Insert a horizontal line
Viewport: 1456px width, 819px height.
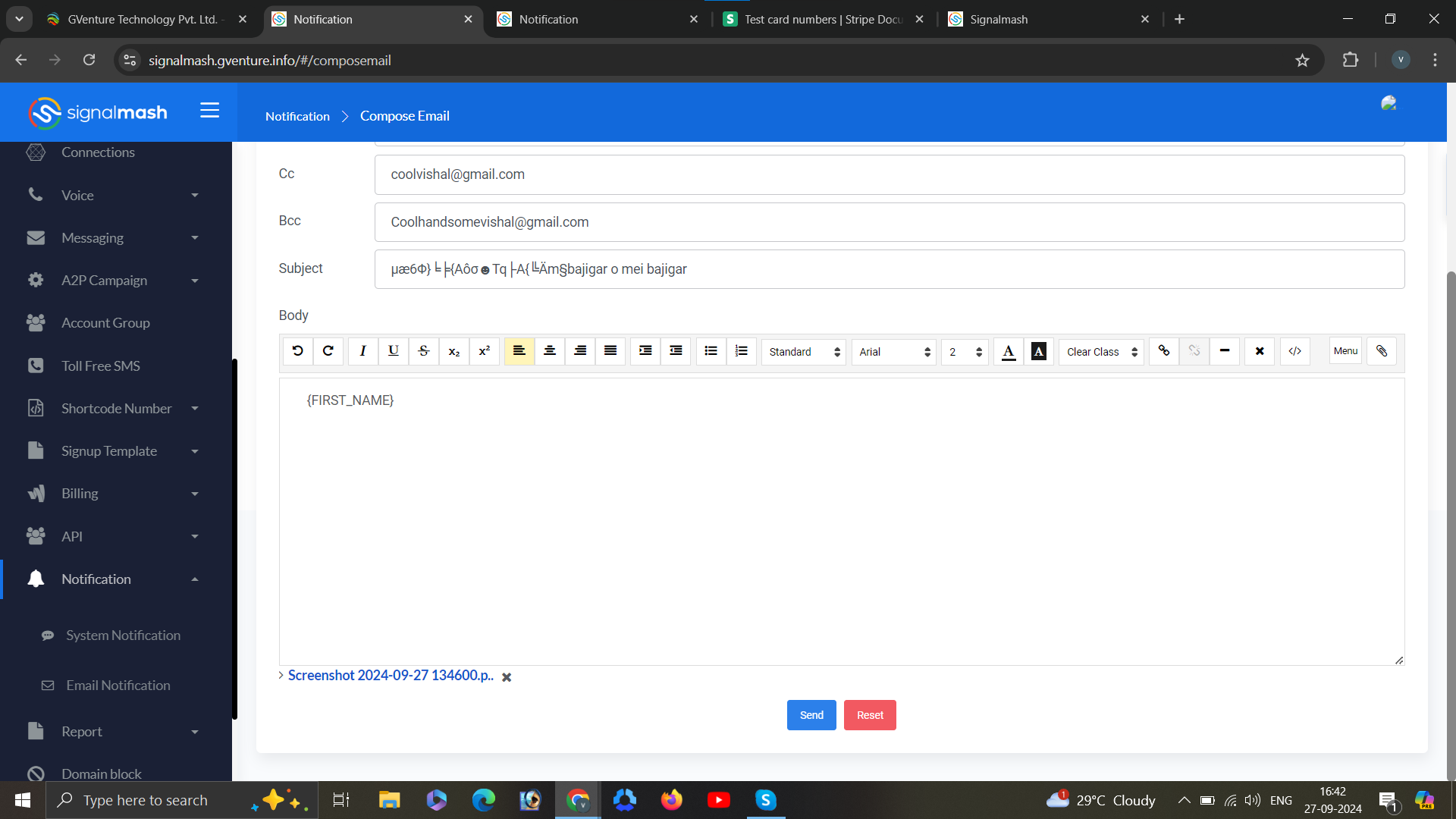tap(1224, 351)
